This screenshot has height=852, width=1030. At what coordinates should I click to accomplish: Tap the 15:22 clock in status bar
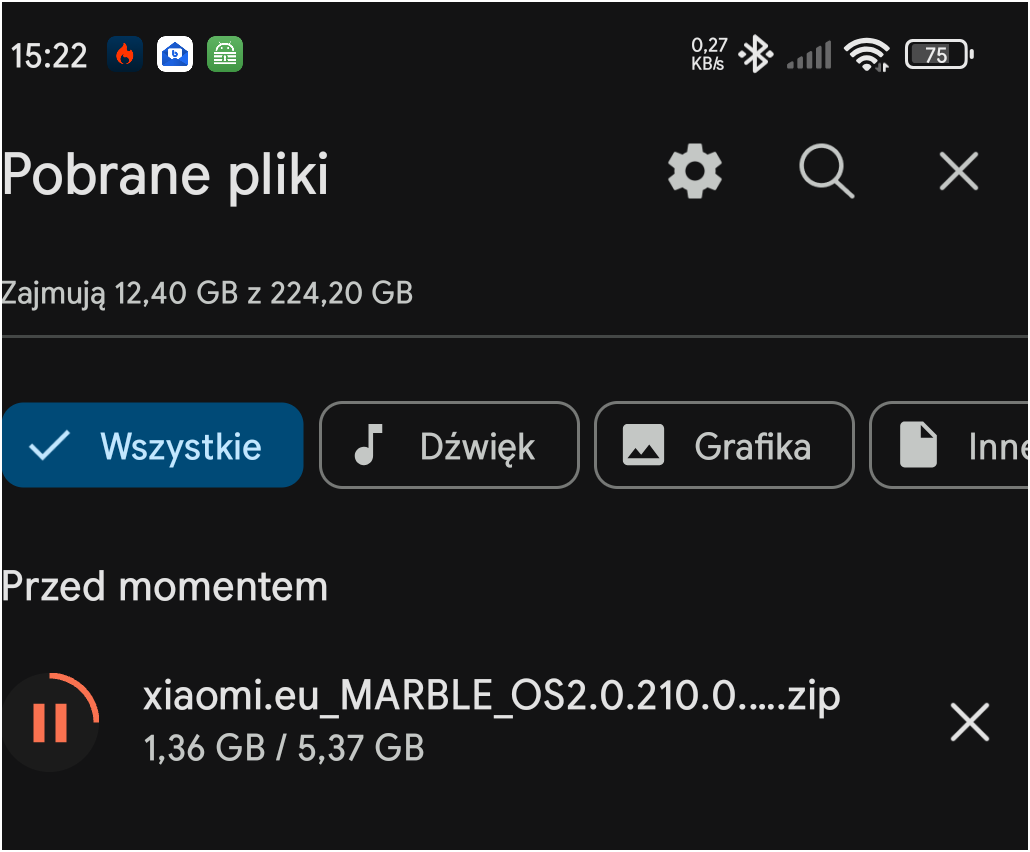(49, 55)
